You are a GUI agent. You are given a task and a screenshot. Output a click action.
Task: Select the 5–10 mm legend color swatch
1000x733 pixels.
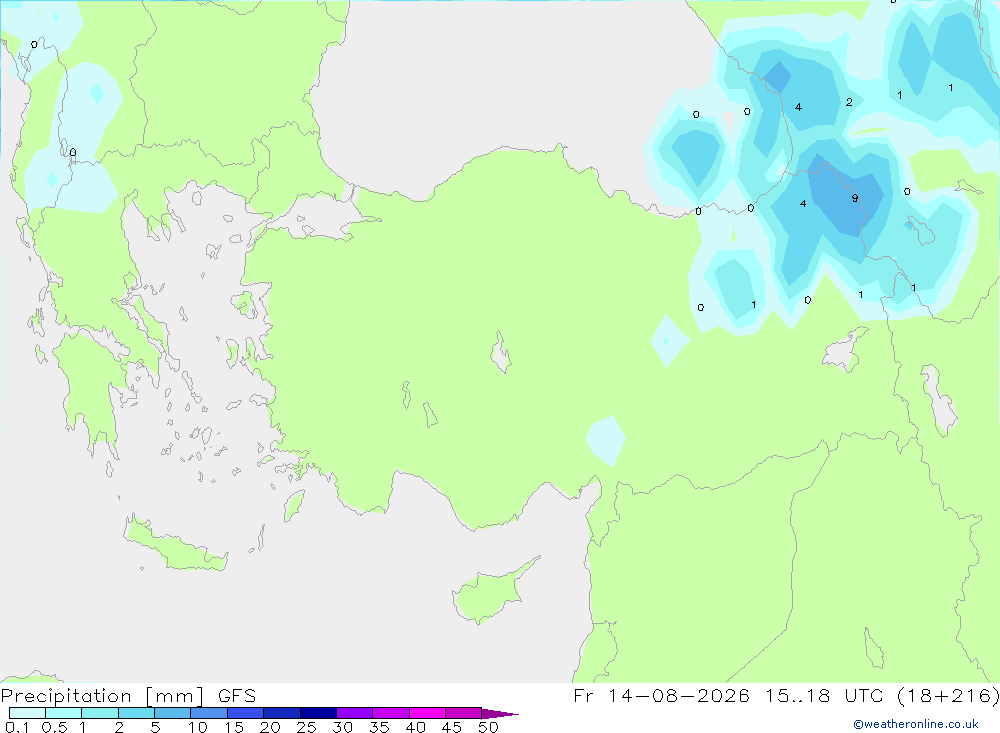click(x=173, y=713)
